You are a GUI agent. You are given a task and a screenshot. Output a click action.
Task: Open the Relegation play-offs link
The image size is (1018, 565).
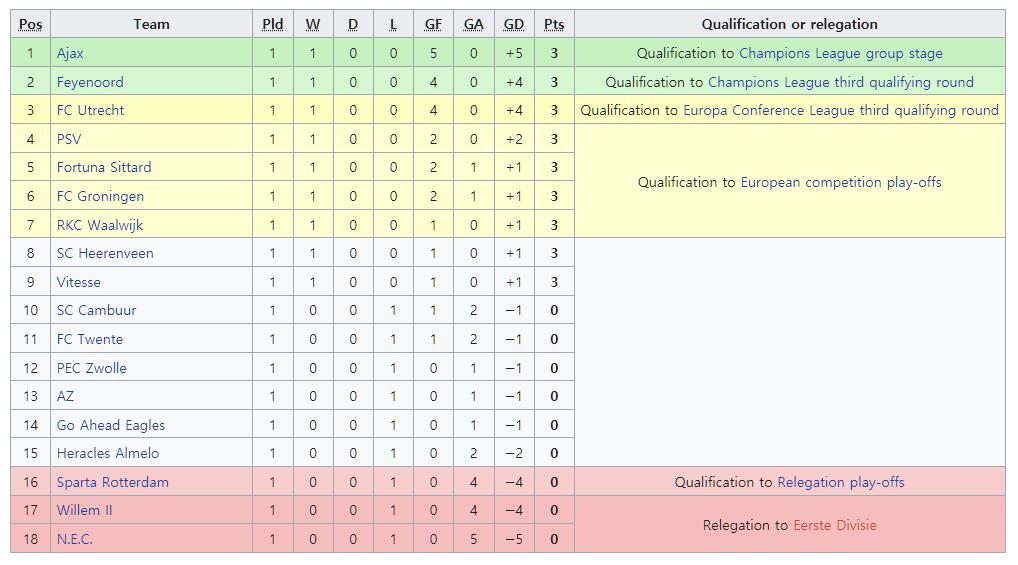click(x=841, y=483)
